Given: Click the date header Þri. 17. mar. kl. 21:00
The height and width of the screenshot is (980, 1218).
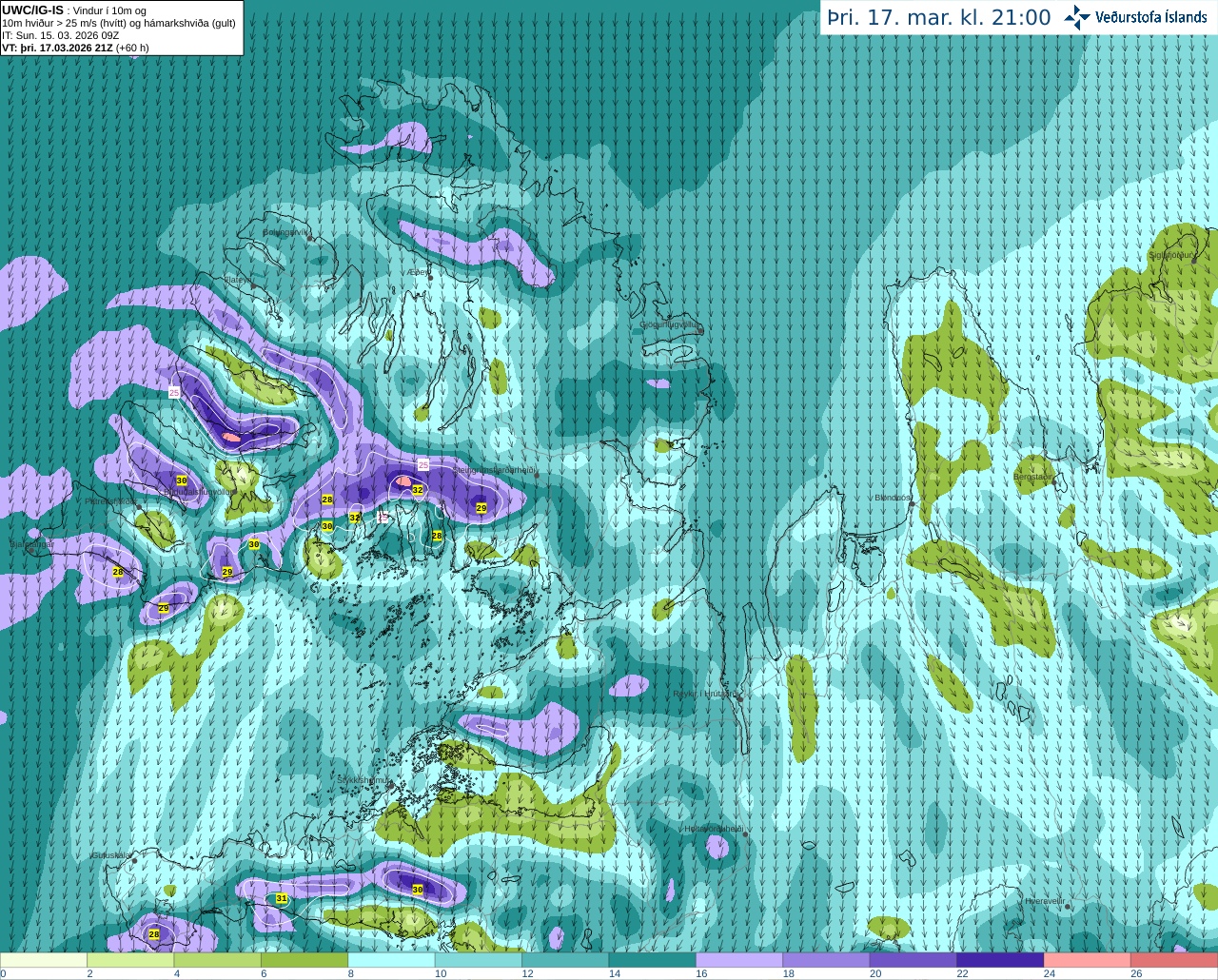Looking at the screenshot, I should tap(939, 17).
